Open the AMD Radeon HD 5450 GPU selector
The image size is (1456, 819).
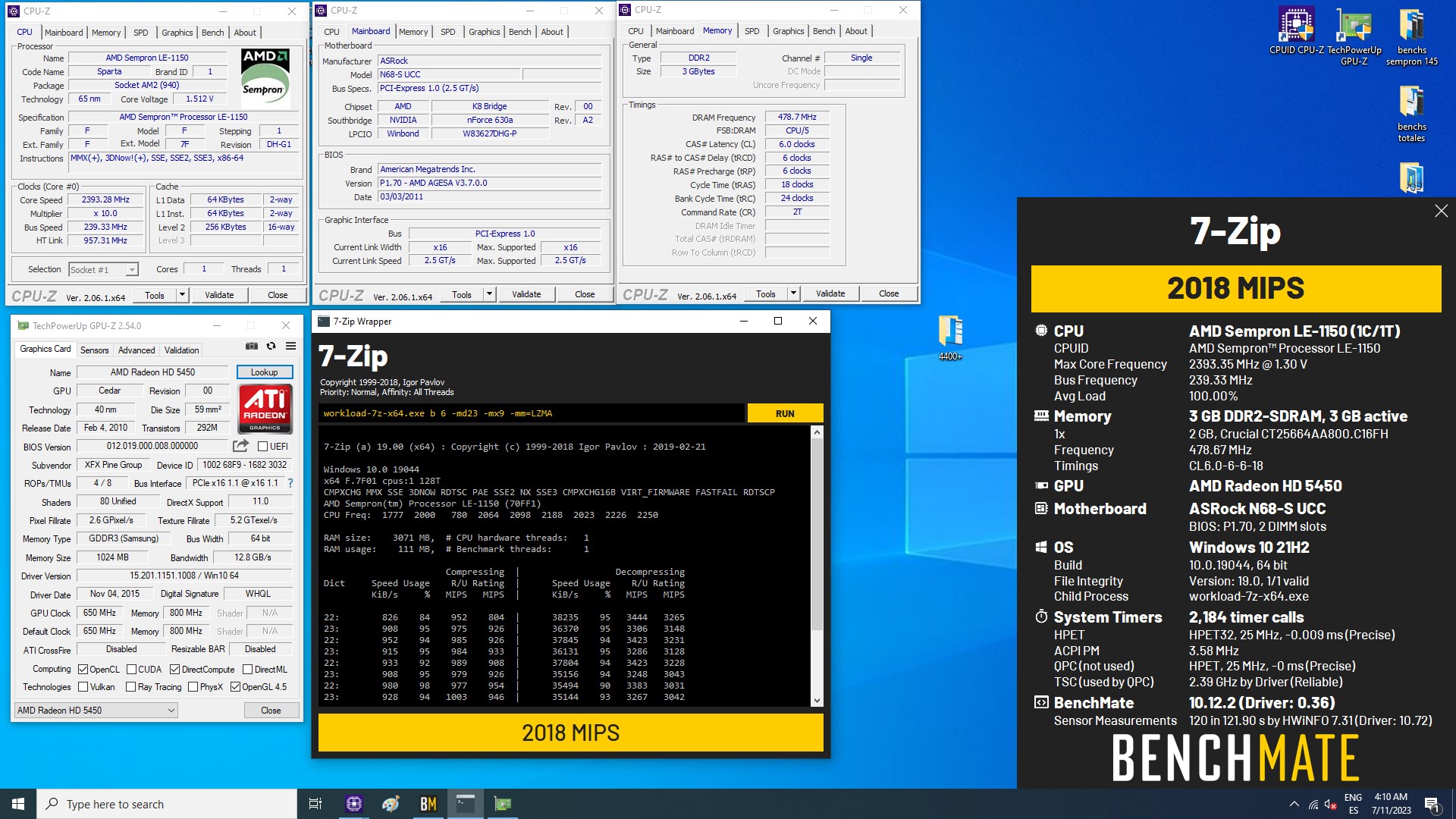(x=96, y=711)
